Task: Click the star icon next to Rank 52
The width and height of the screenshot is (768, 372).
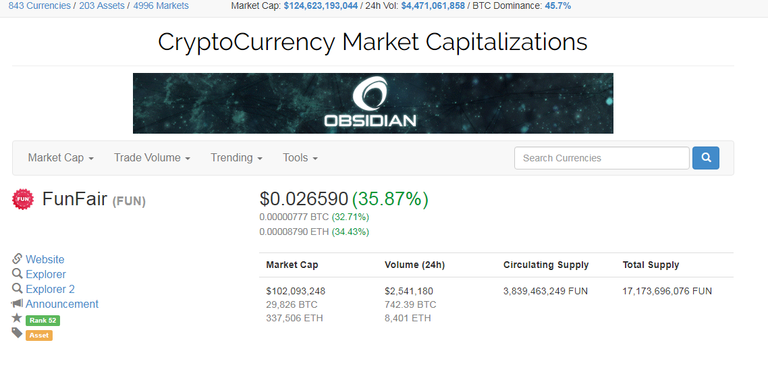Action: point(17,318)
